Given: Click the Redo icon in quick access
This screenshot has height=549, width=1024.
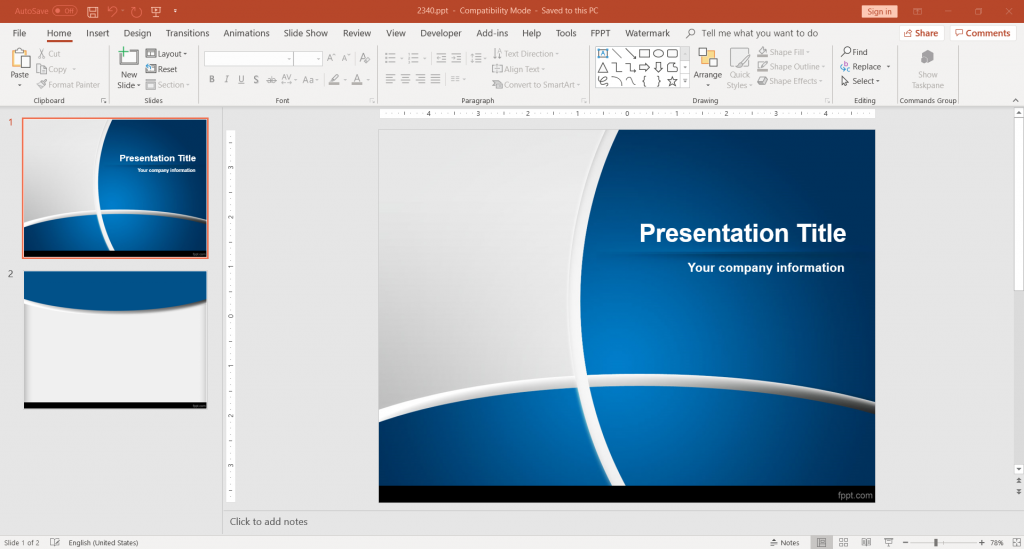Looking at the screenshot, I should tap(136, 12).
